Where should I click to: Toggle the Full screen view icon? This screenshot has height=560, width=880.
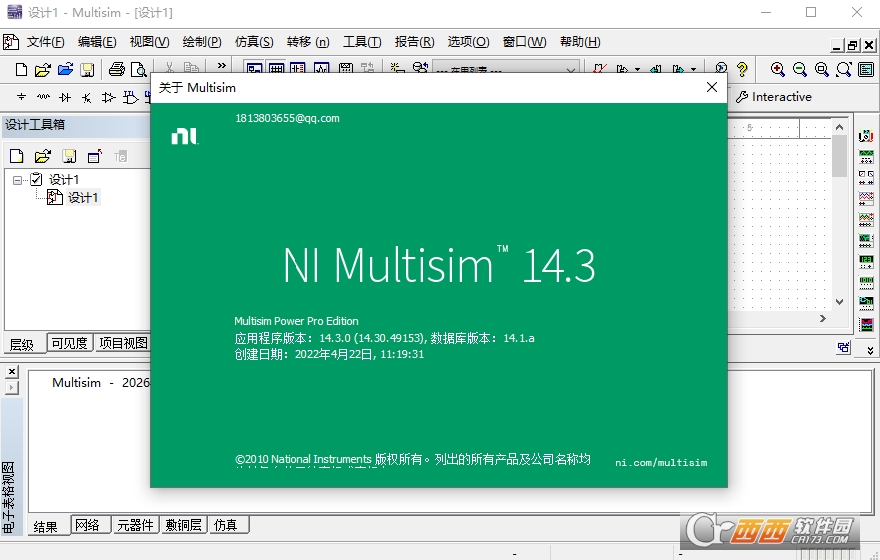866,70
